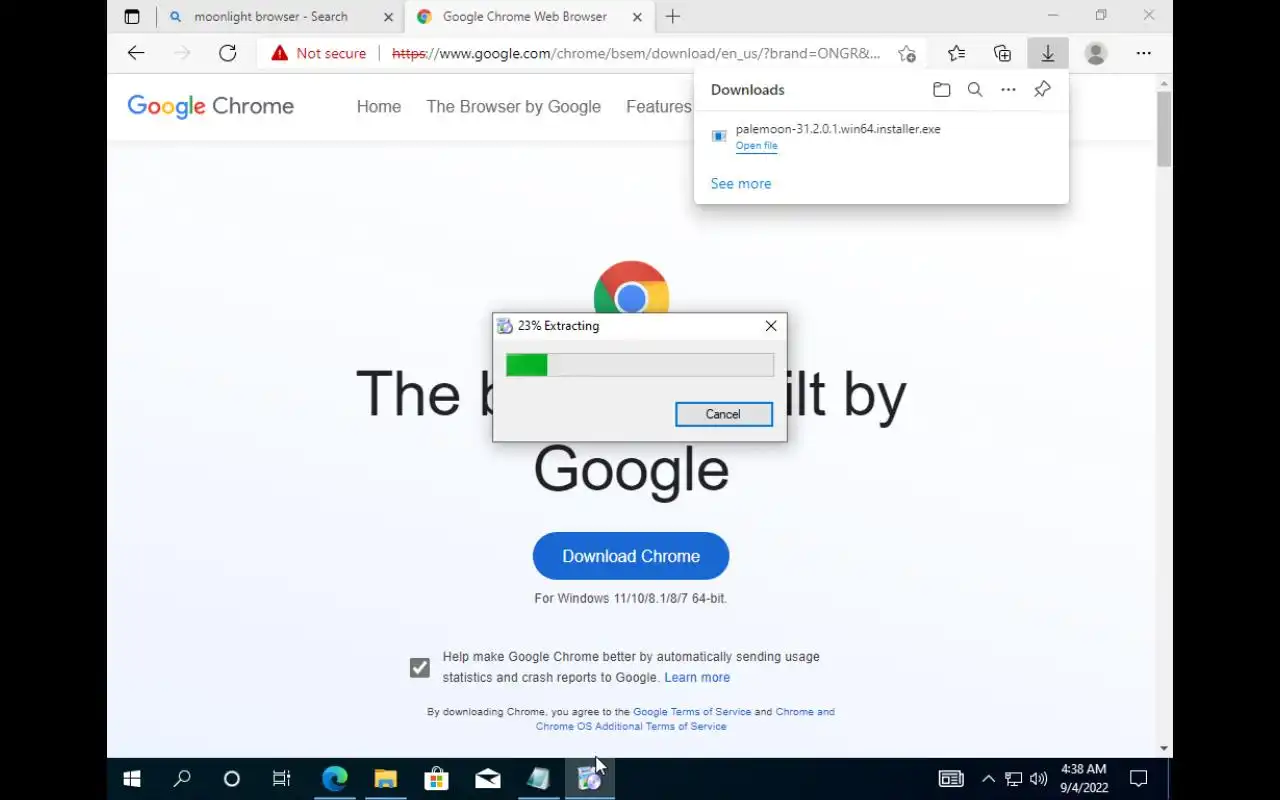Screen dimensions: 1280x800
Task: Click the address bar URL
Action: pyautogui.click(x=636, y=53)
